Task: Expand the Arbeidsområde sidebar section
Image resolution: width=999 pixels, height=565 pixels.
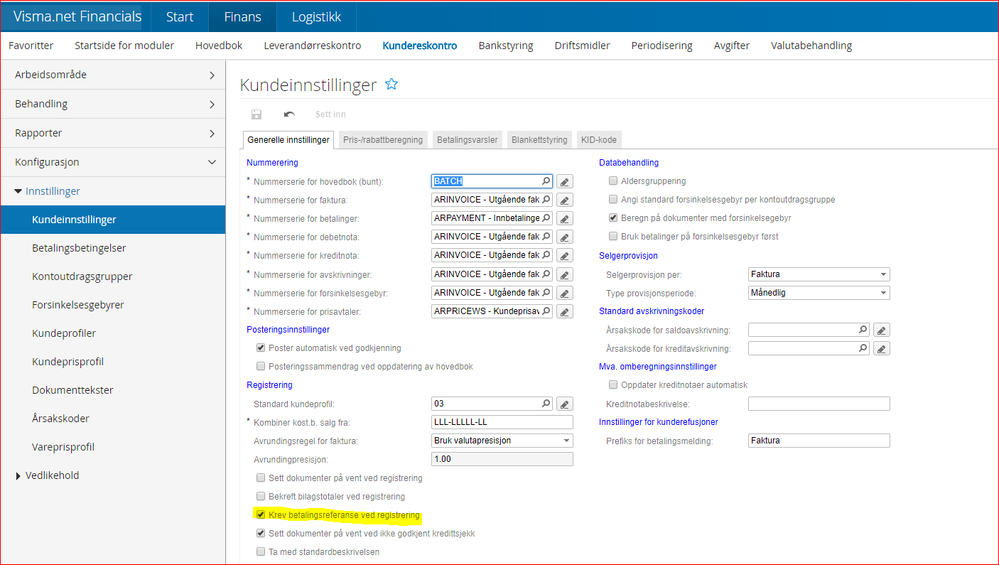Action: point(113,75)
